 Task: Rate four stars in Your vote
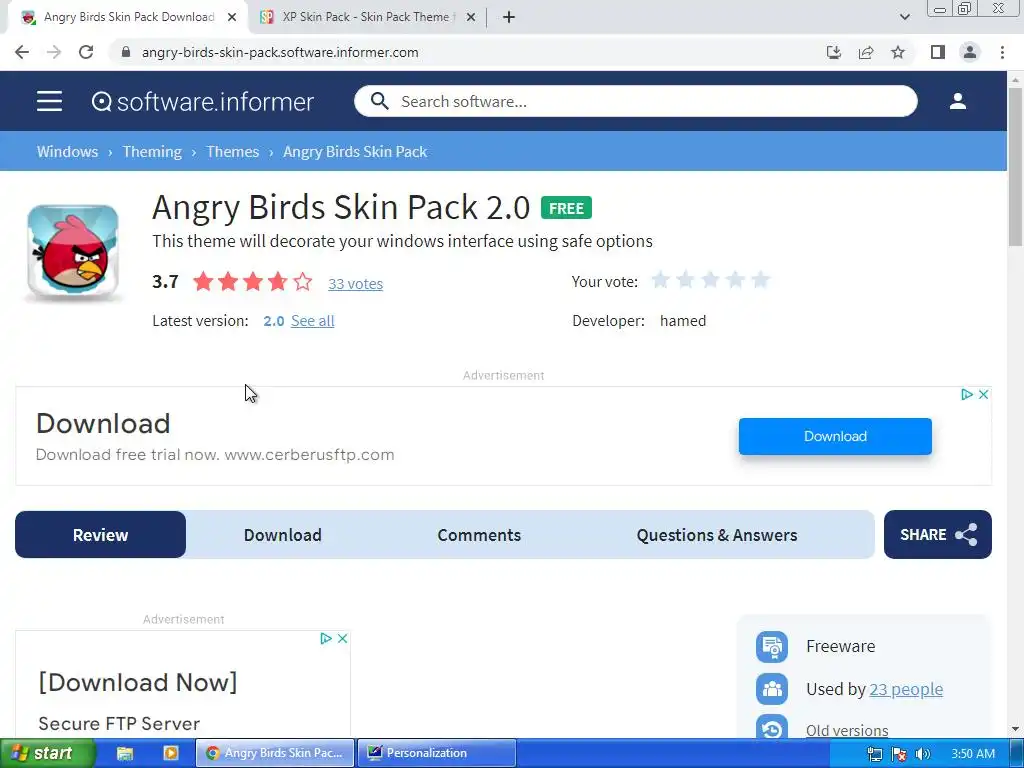tap(735, 281)
